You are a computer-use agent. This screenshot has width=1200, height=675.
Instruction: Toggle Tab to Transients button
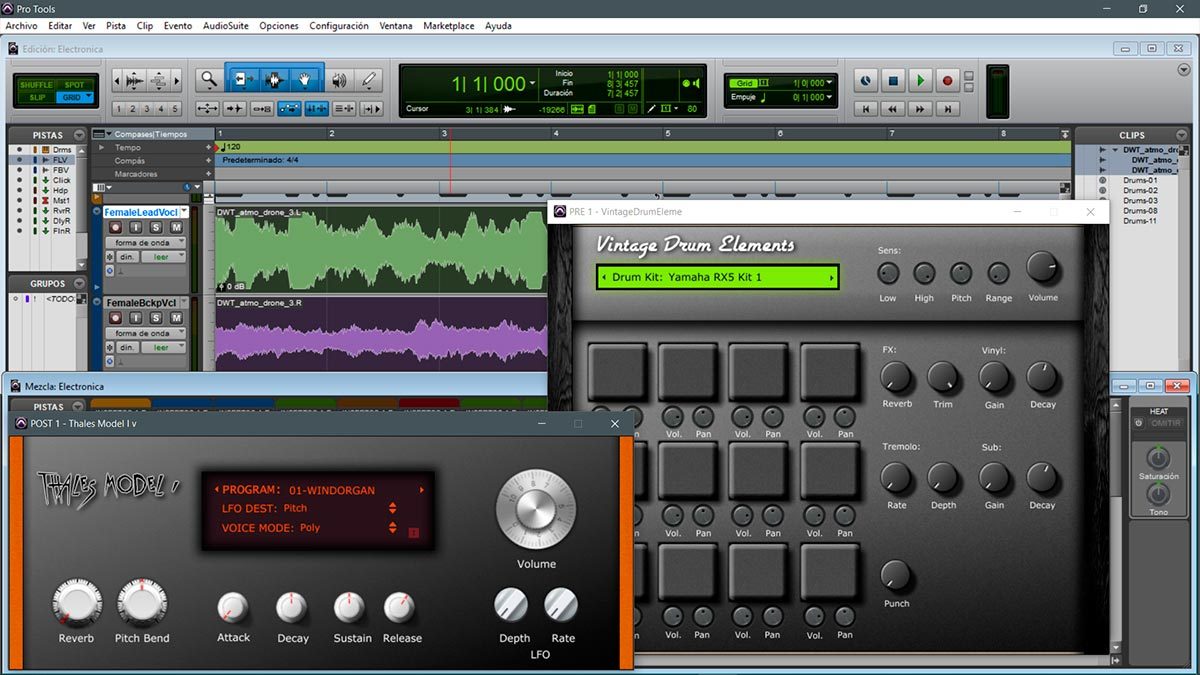235,108
